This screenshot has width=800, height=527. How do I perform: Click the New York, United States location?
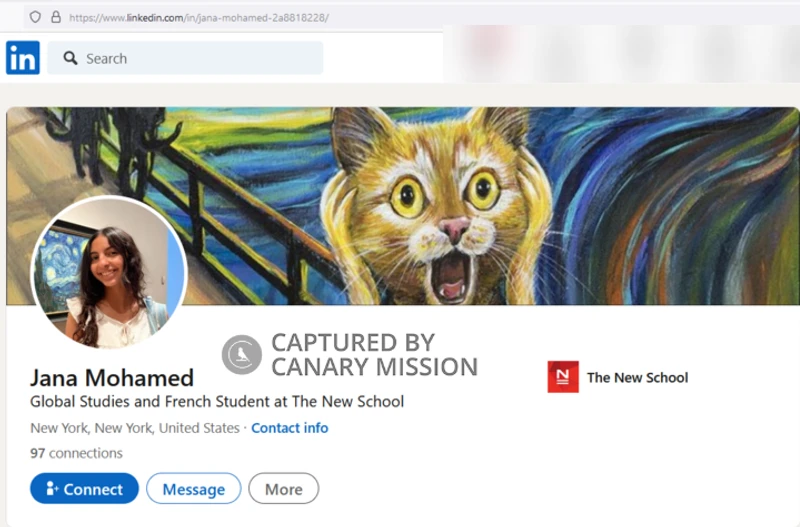(135, 428)
